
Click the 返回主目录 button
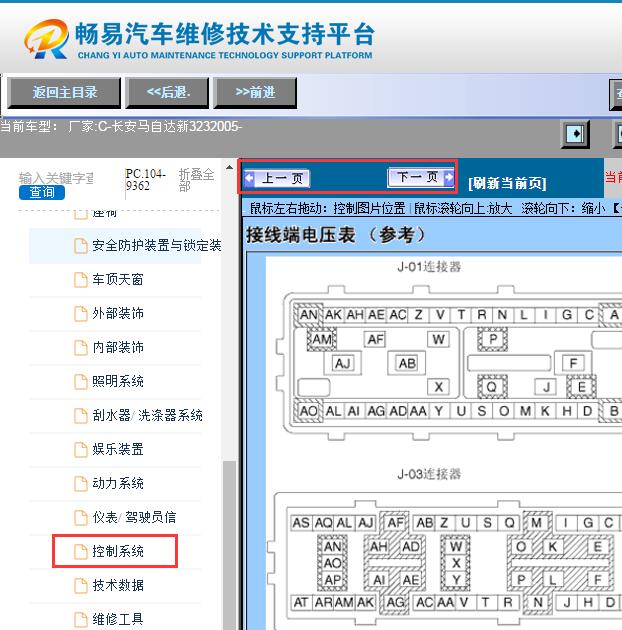click(64, 93)
